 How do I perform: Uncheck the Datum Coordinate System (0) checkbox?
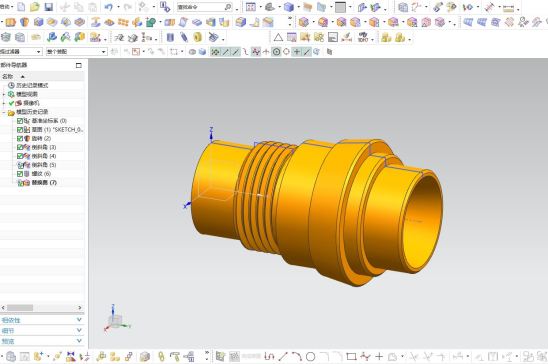(x=20, y=121)
